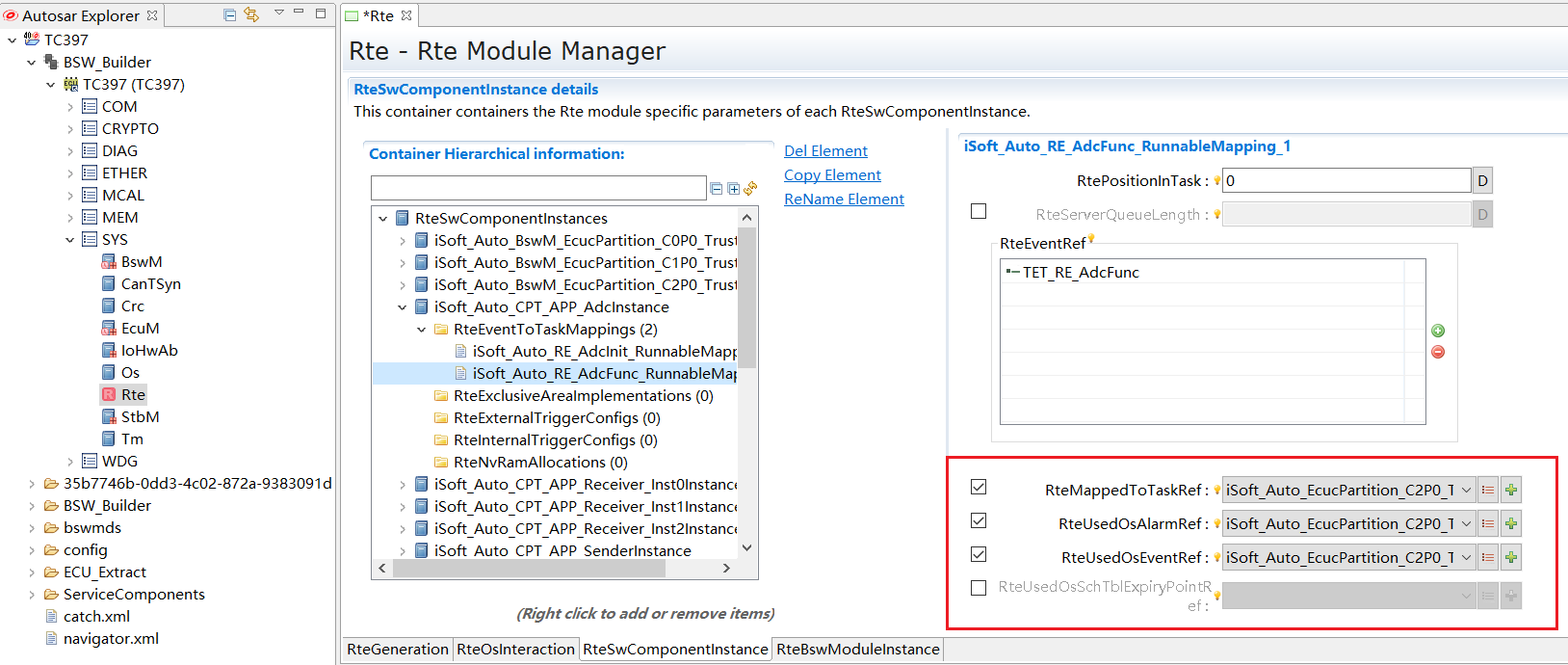Uncheck the RteMappedToTaskRef checkbox

coord(979,488)
